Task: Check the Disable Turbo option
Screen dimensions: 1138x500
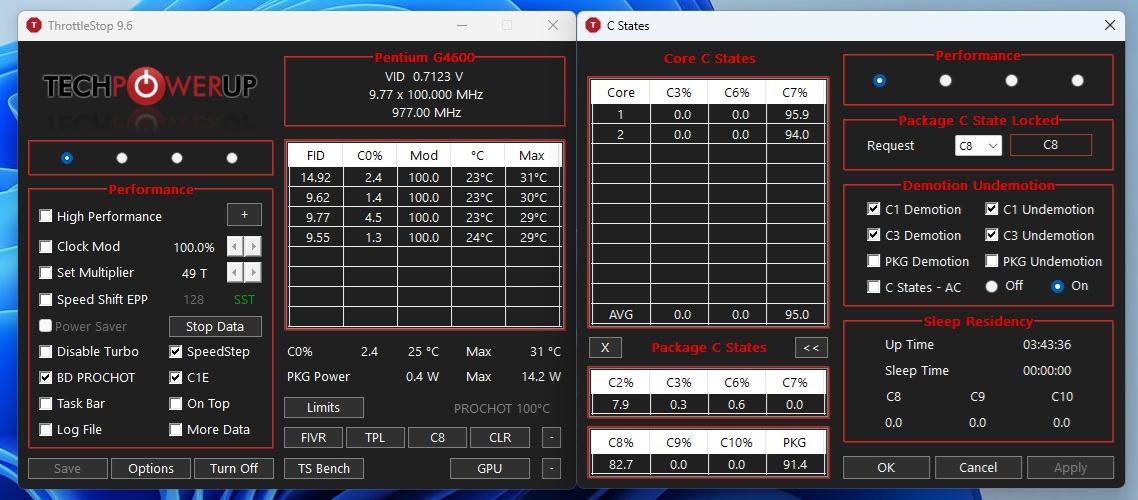Action: (x=46, y=351)
